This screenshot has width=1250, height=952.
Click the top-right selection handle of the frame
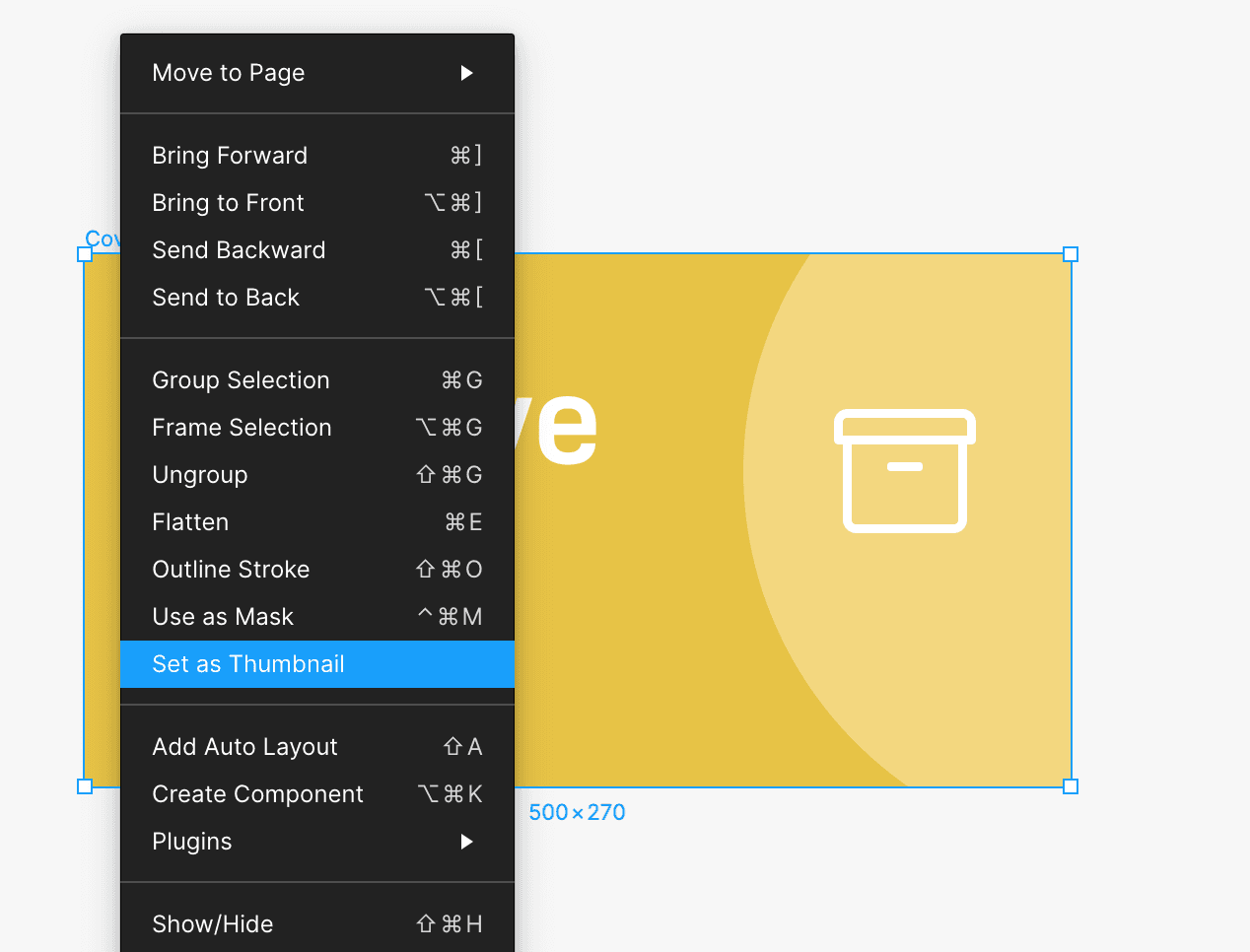[1071, 253]
